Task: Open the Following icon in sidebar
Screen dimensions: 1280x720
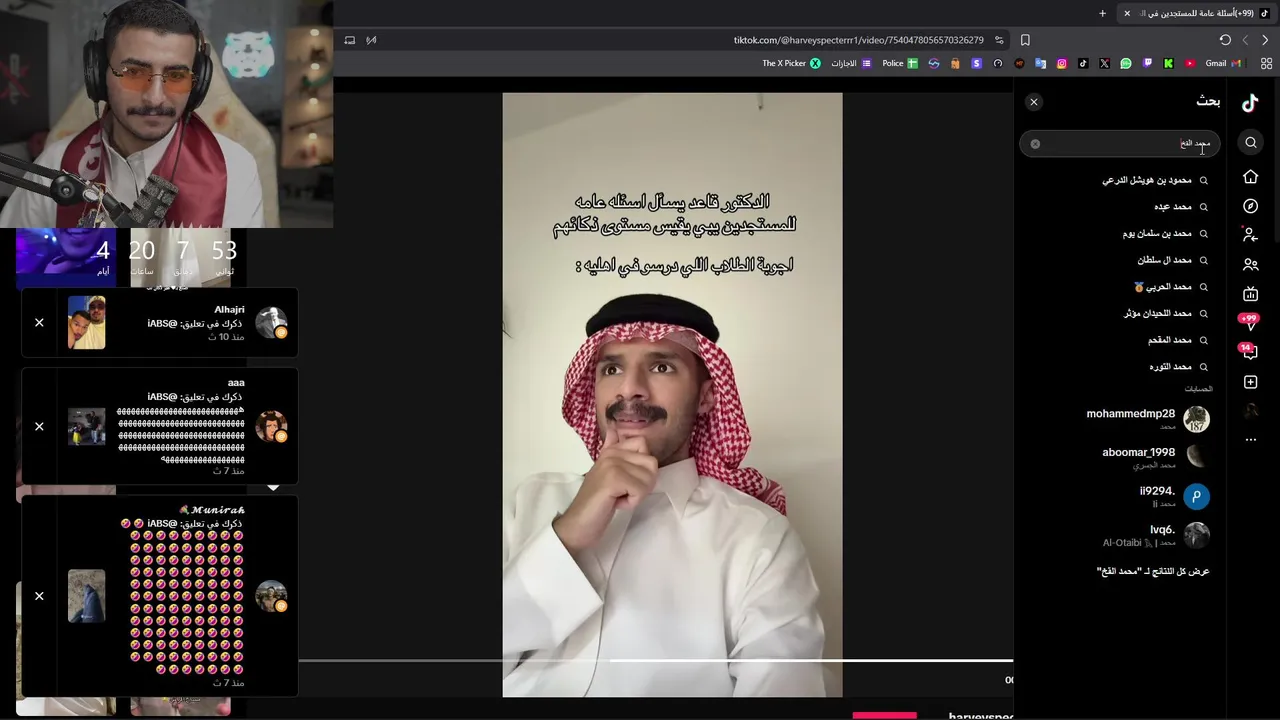Action: (x=1250, y=235)
